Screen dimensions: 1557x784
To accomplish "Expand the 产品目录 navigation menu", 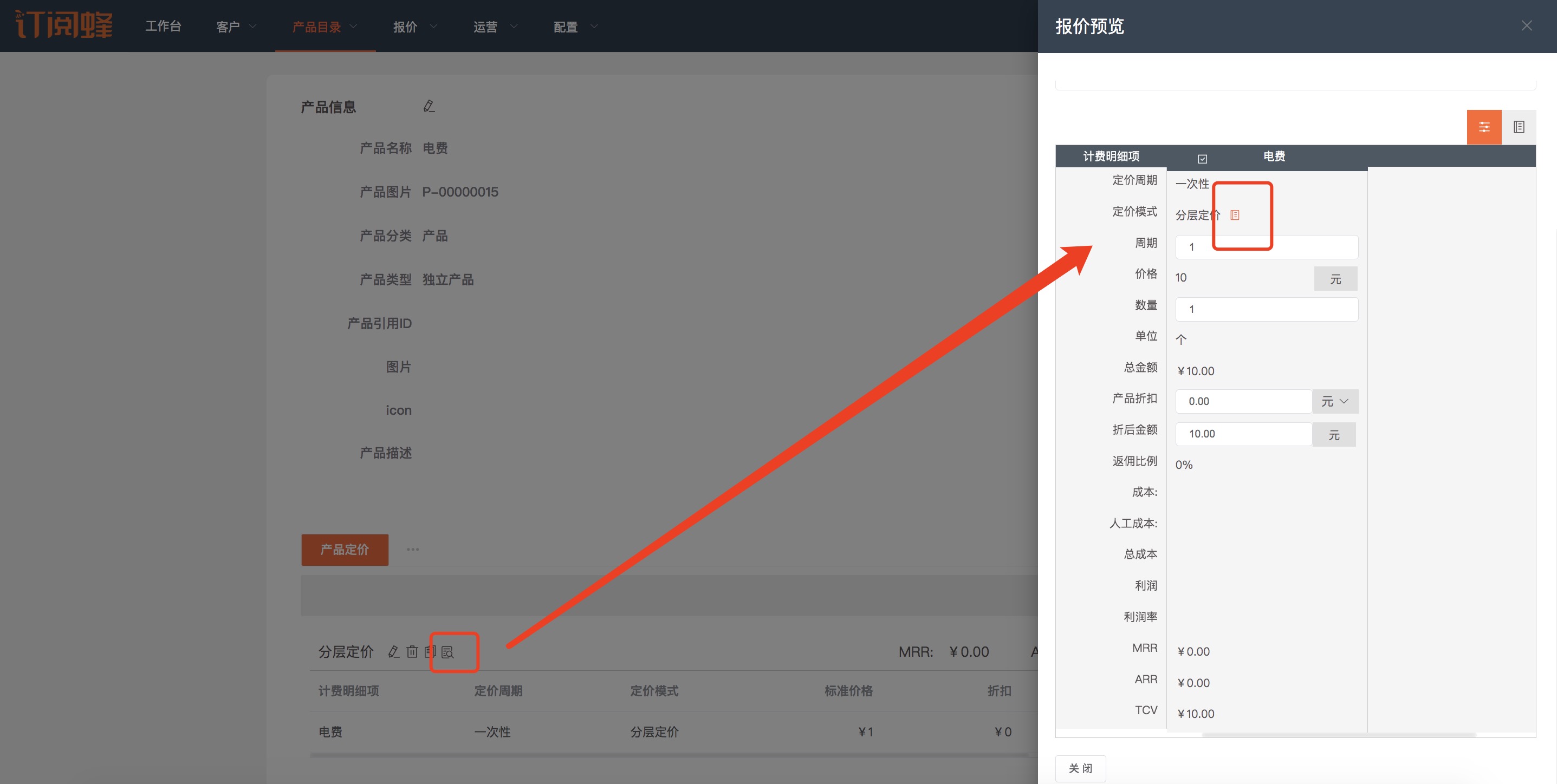I will click(x=325, y=27).
